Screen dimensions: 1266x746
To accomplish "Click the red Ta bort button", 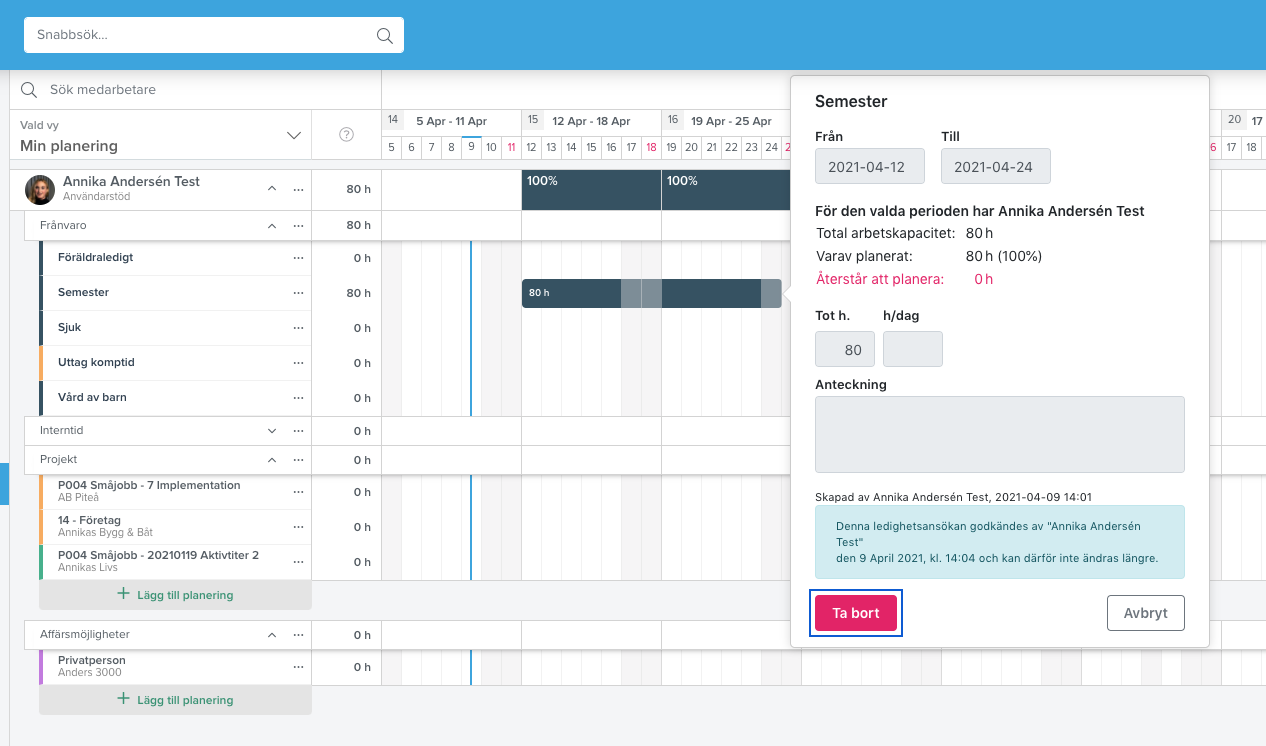I will pyautogui.click(x=856, y=613).
